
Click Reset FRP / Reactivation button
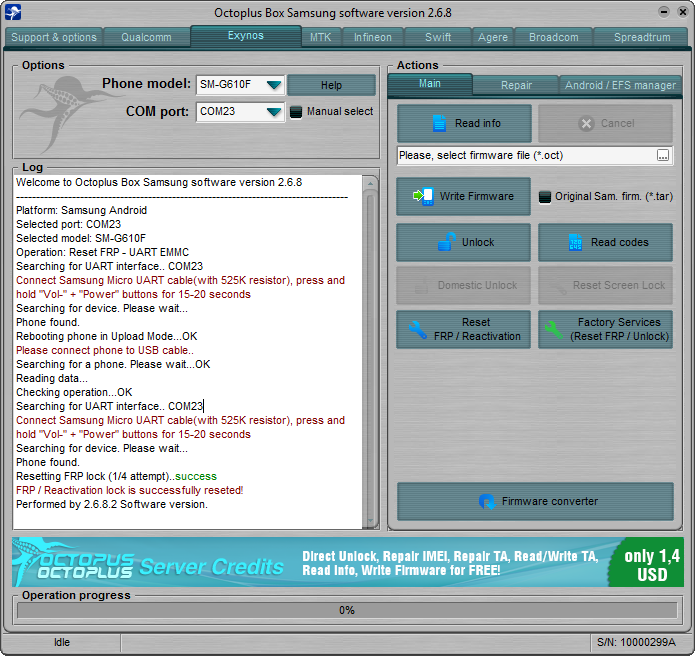point(463,329)
